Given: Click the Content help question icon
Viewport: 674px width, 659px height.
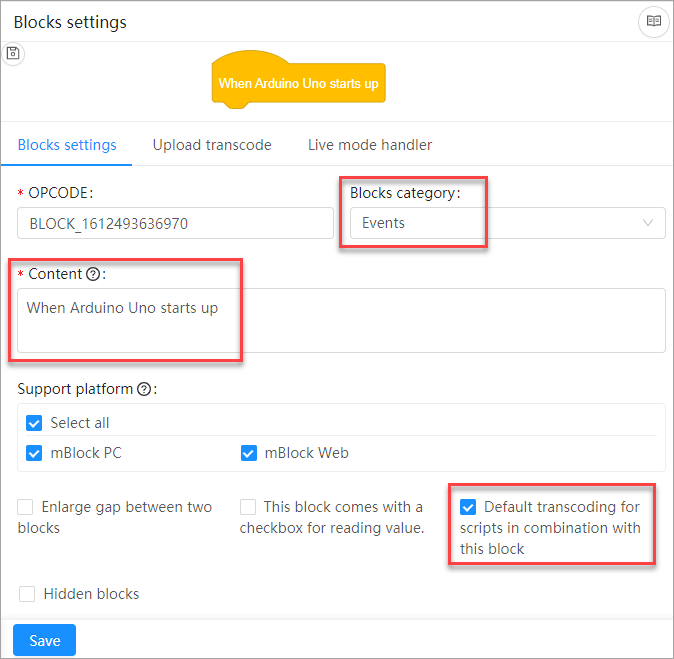Looking at the screenshot, I should click(x=93, y=275).
